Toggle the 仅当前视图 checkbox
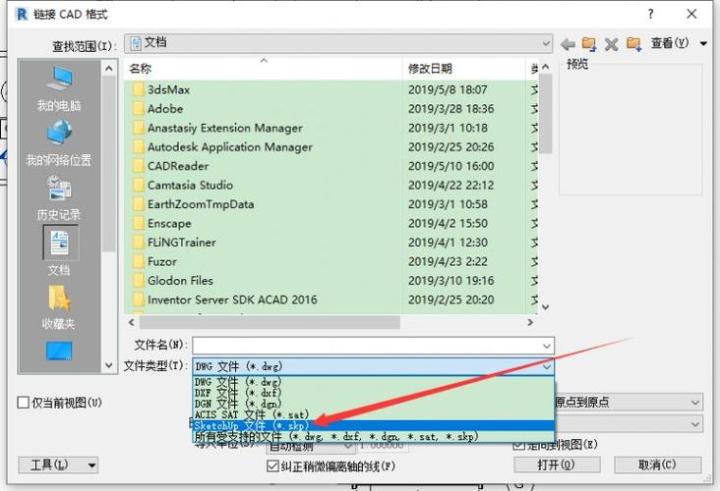This screenshot has width=720, height=491. point(23,402)
